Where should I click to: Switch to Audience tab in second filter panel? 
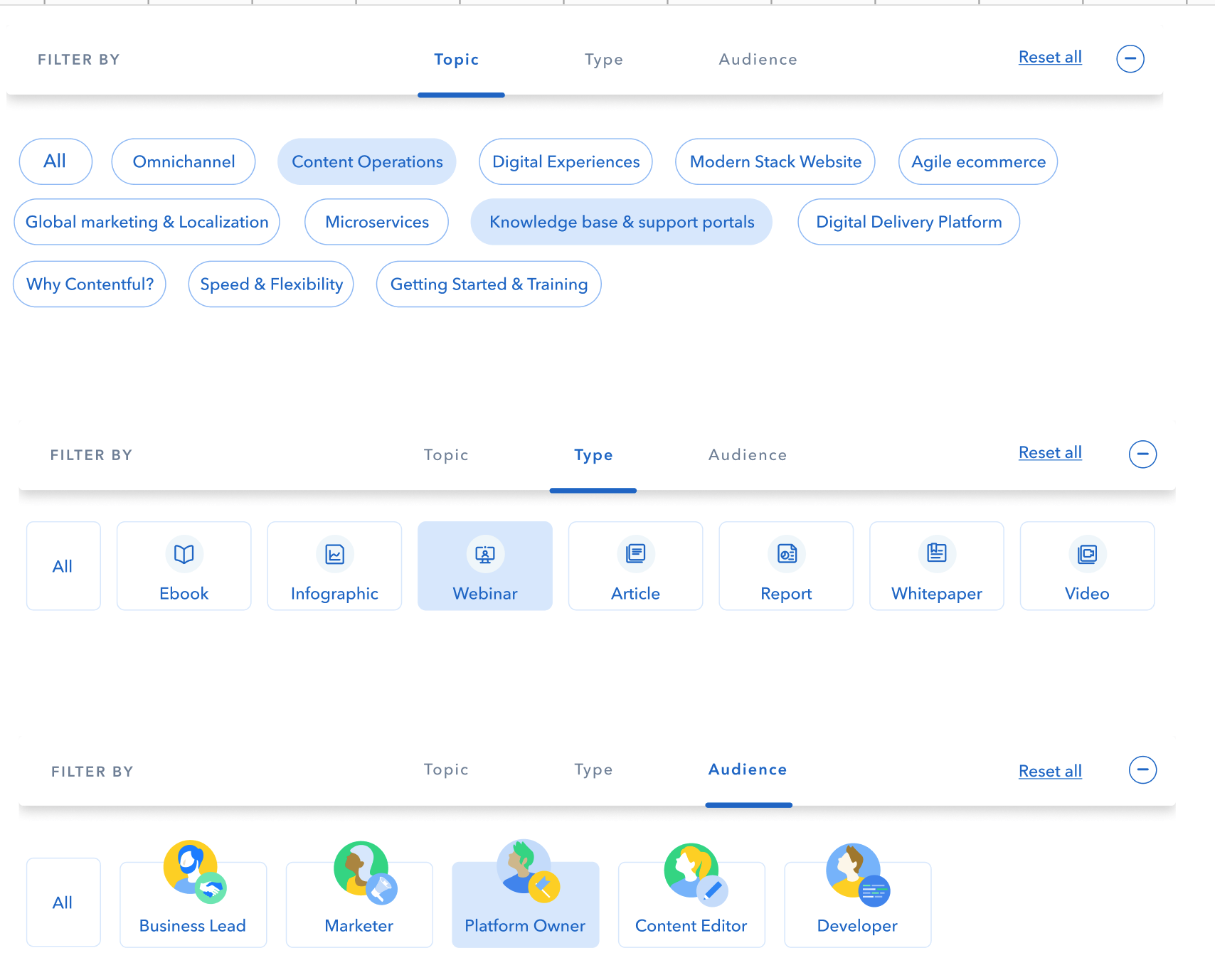tap(748, 455)
